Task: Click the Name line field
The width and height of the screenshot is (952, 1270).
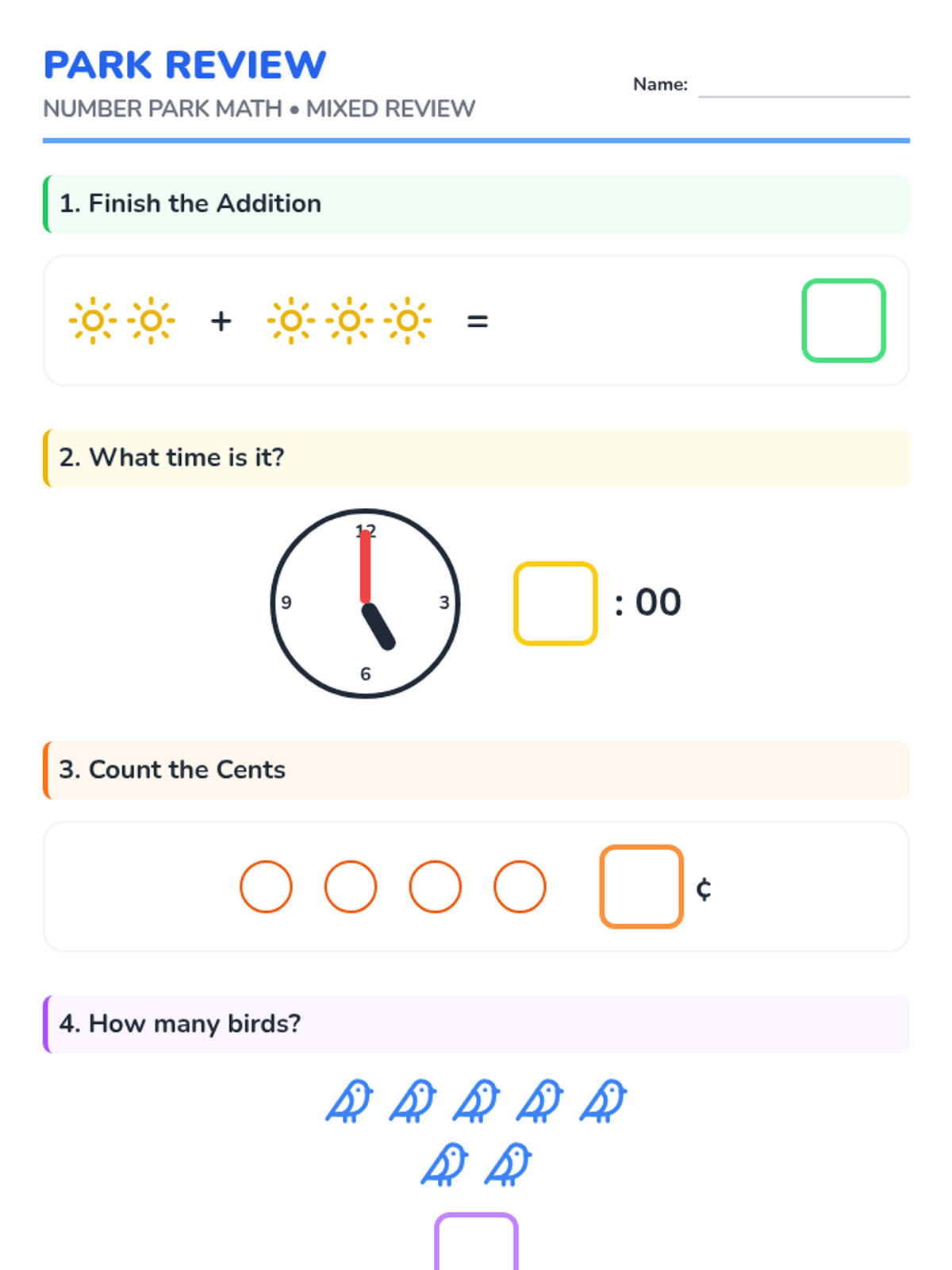Action: tap(803, 86)
